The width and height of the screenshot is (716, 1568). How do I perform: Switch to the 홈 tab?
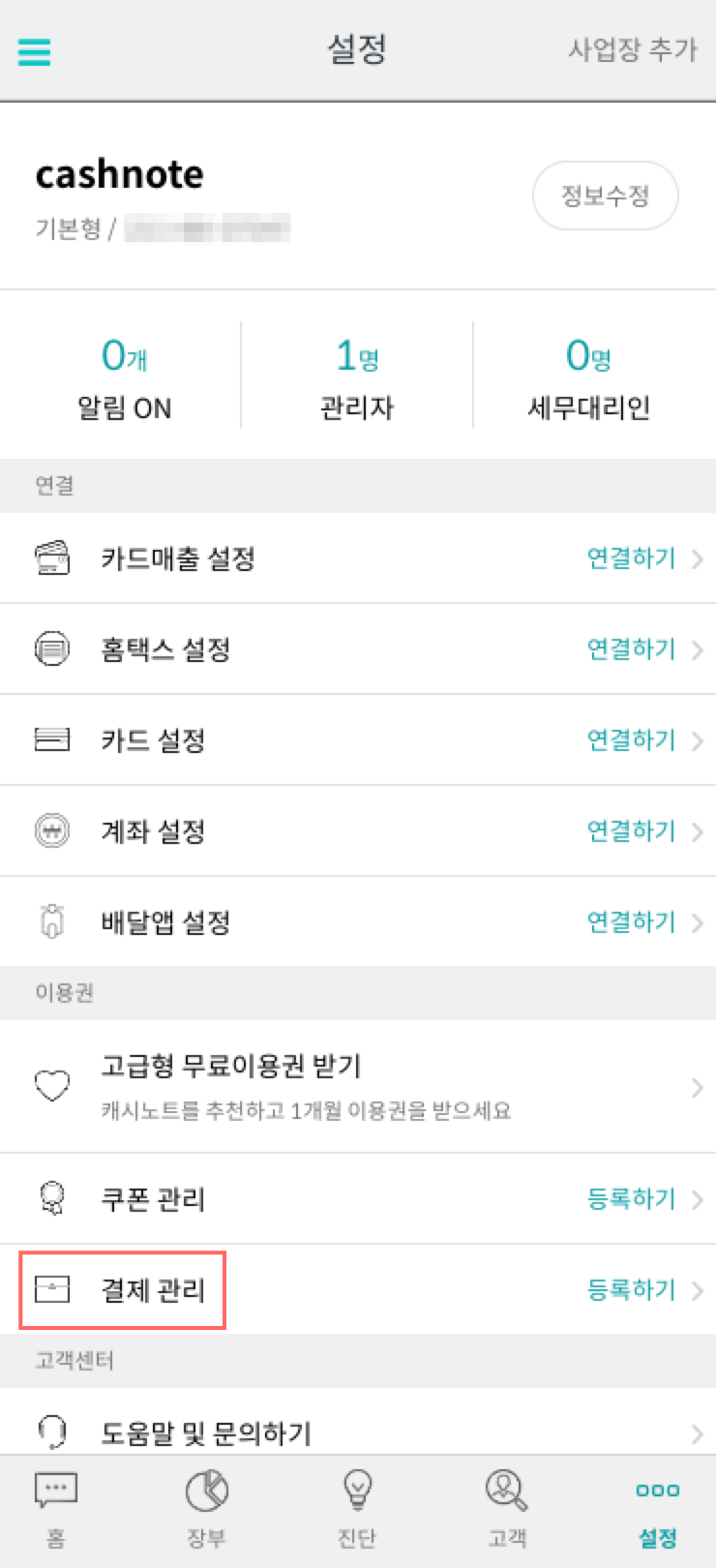click(x=56, y=1509)
